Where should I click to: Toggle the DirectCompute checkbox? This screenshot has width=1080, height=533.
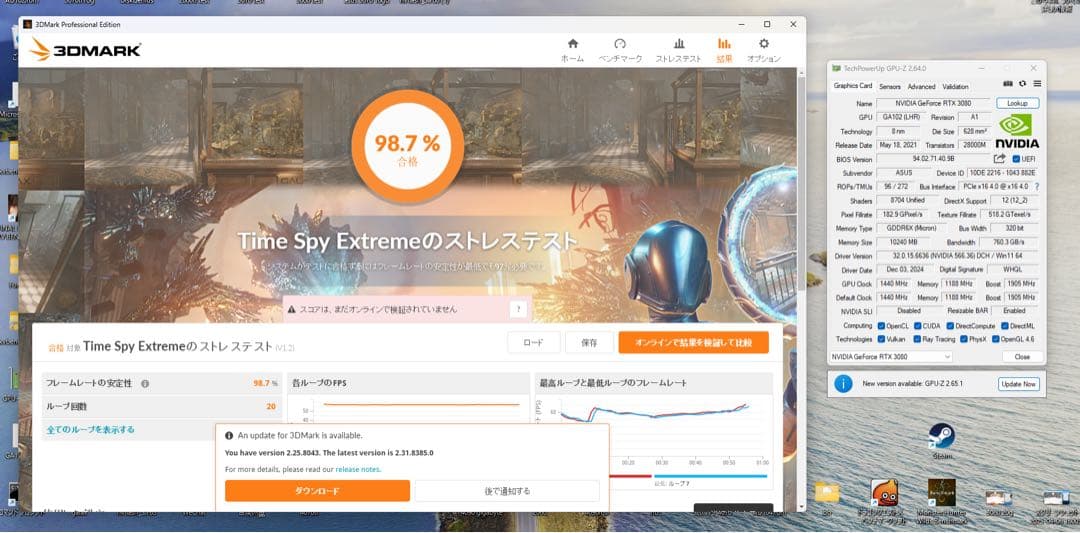tap(950, 326)
